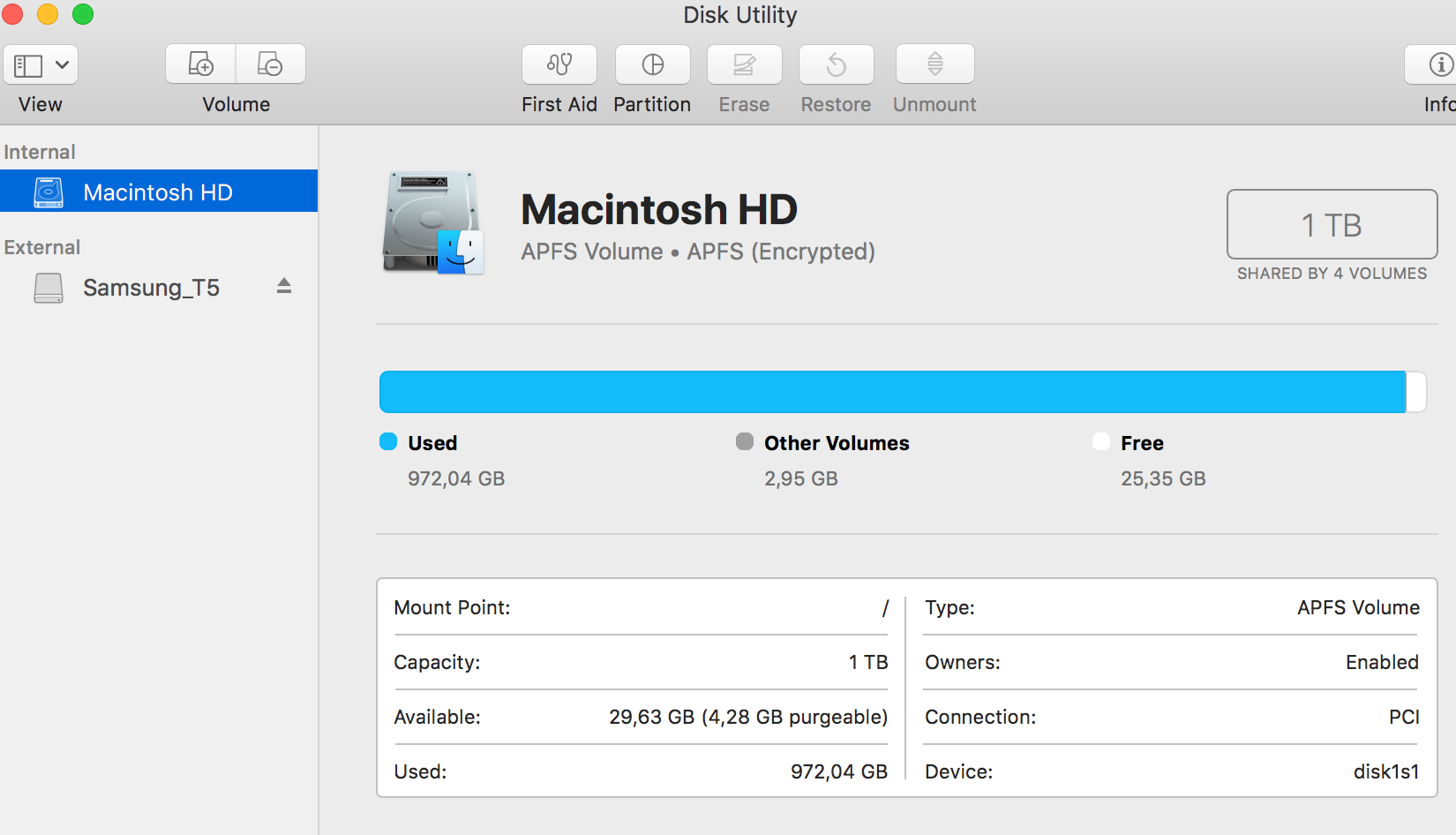Select Macintosh HD in the sidebar
Screen dimensions: 1456x835
coord(157,192)
